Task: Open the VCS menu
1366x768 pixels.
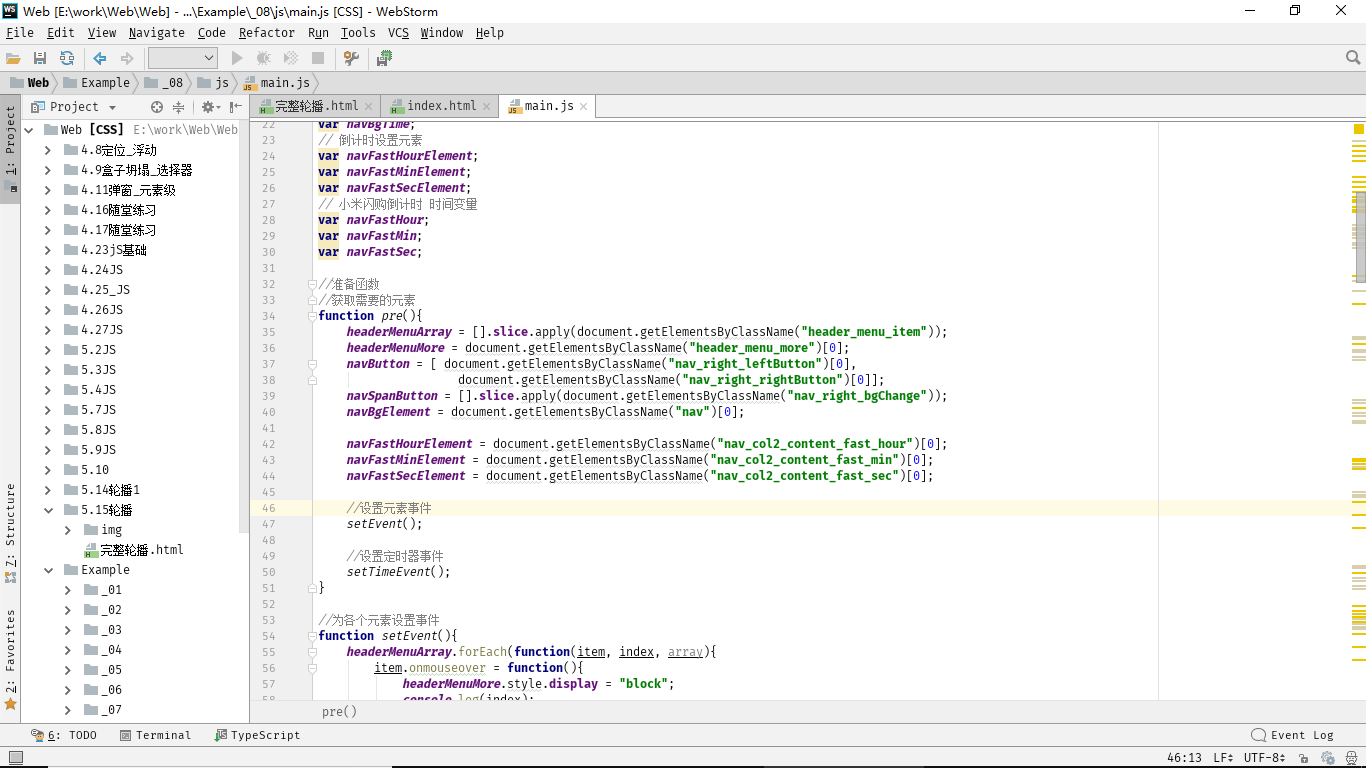Action: pyautogui.click(x=398, y=33)
